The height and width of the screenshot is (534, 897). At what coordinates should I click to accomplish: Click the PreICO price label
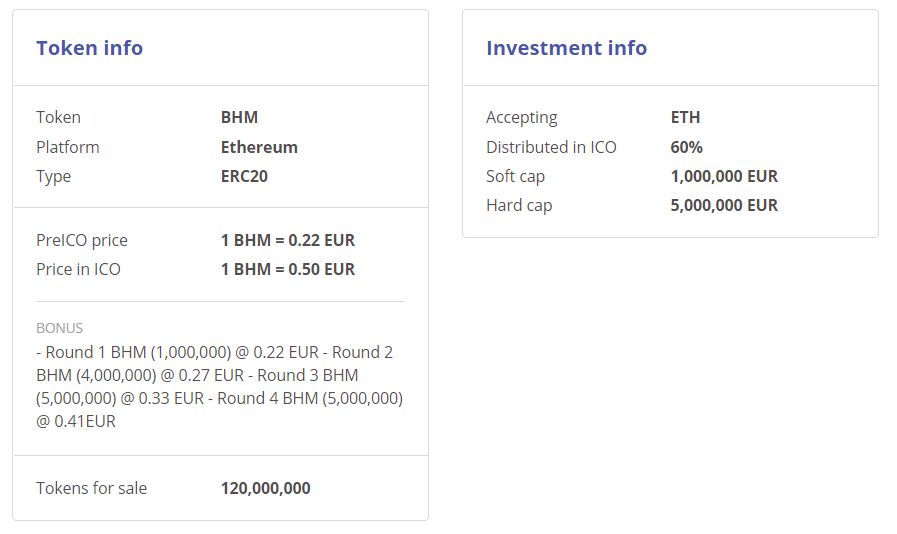82,240
